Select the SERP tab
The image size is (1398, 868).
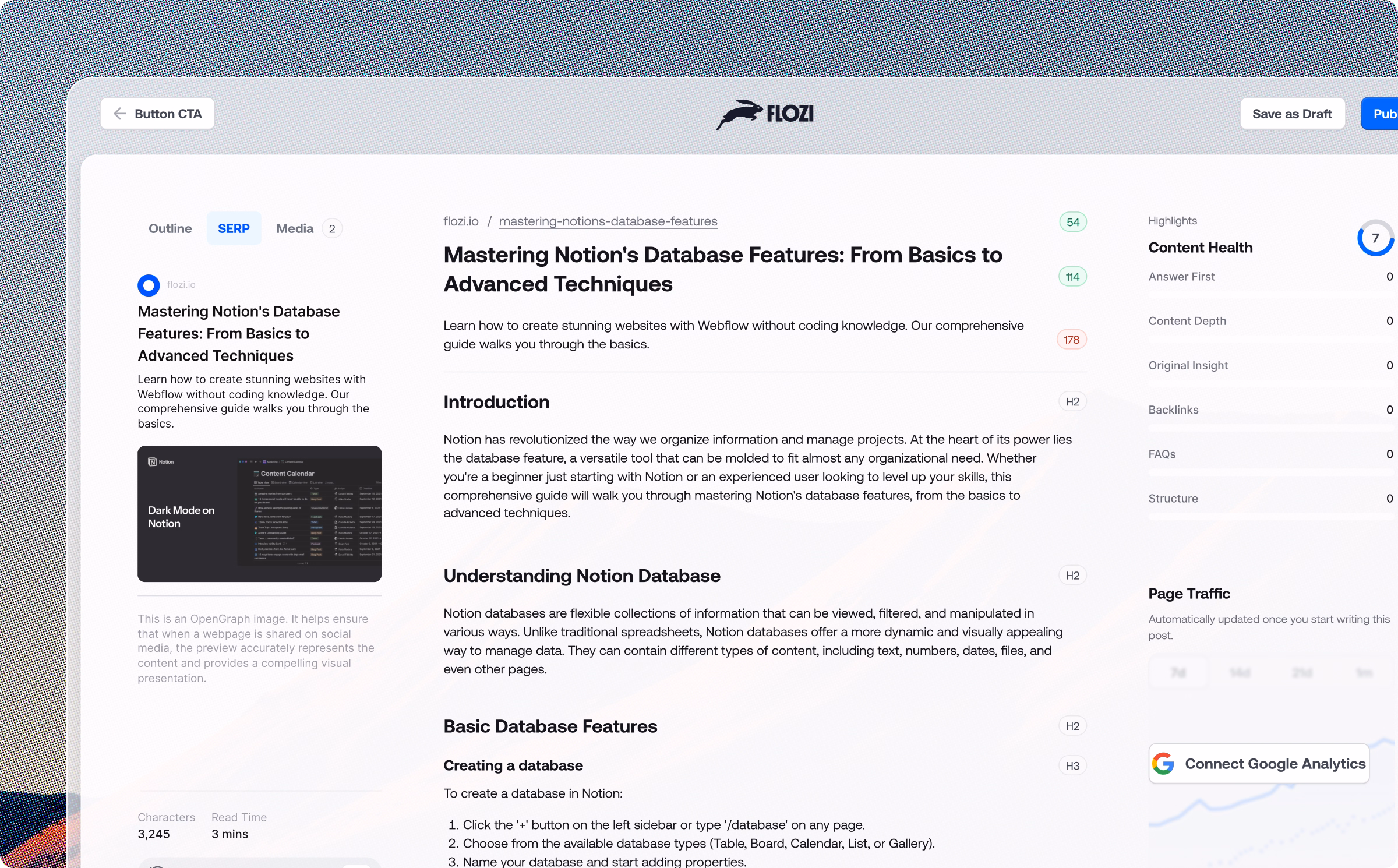(234, 228)
